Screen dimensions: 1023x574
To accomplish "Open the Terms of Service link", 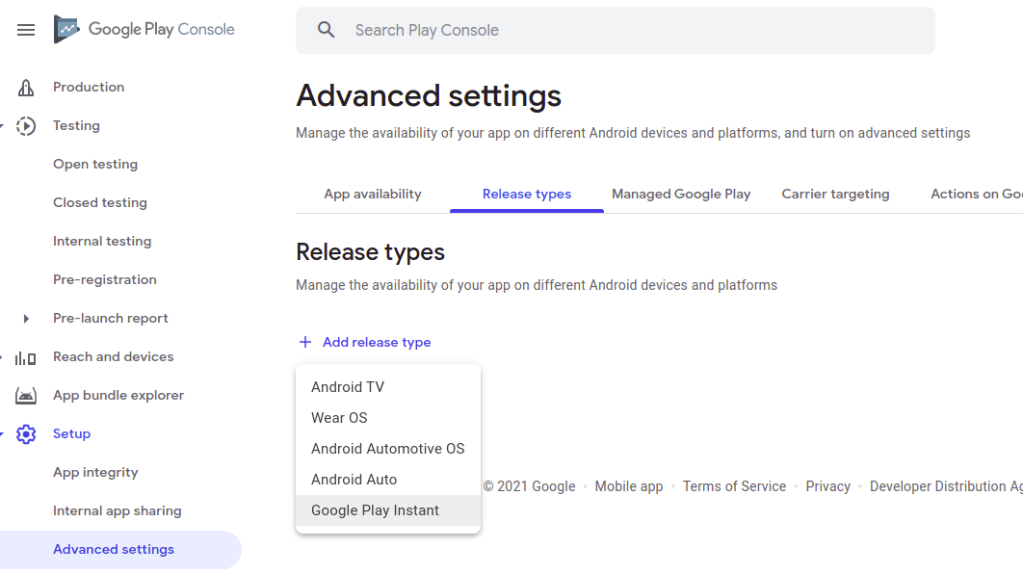I will tap(734, 486).
